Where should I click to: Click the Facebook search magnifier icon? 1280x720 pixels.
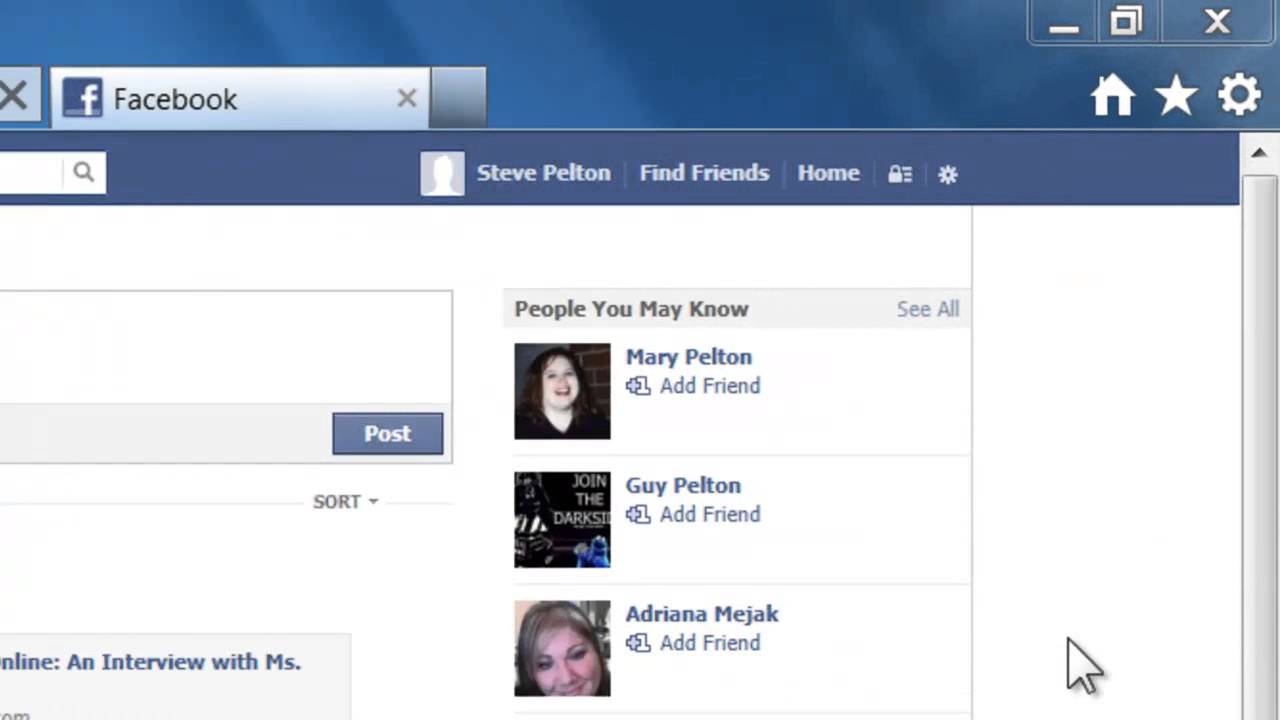tap(84, 172)
